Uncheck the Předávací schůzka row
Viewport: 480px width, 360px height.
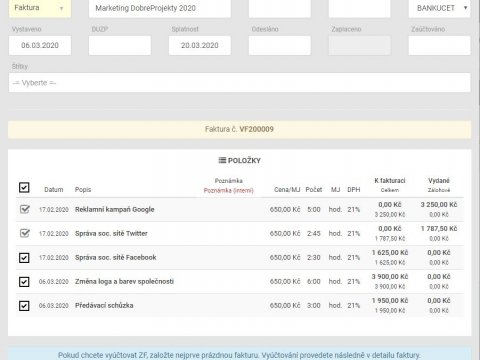click(x=24, y=306)
